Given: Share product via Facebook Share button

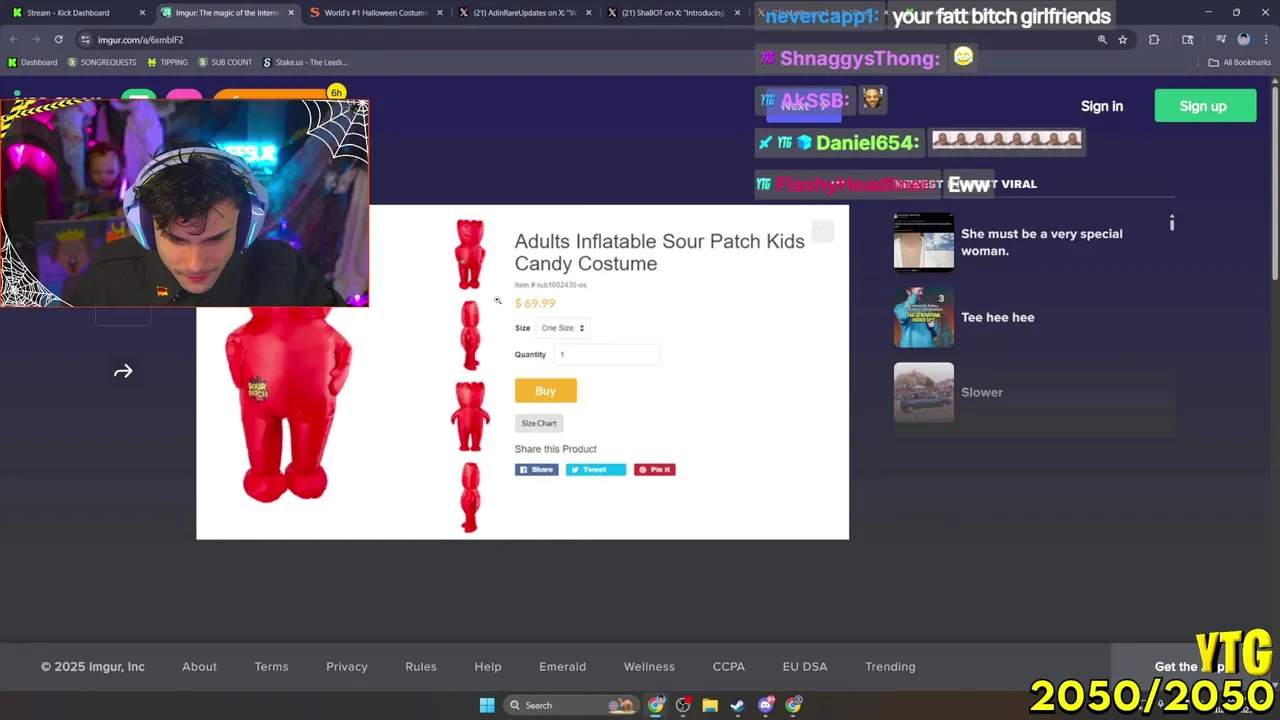Looking at the screenshot, I should (537, 469).
